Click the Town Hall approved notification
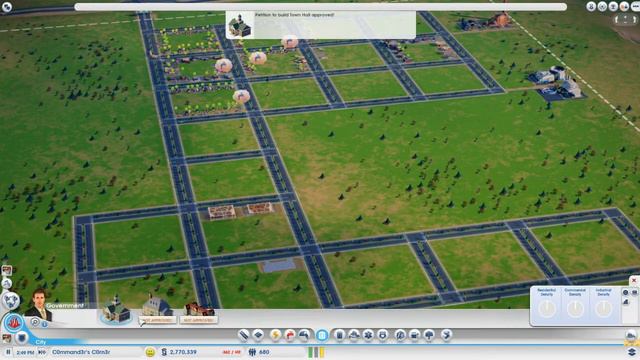Viewport: 640px width, 360px height. tap(321, 25)
